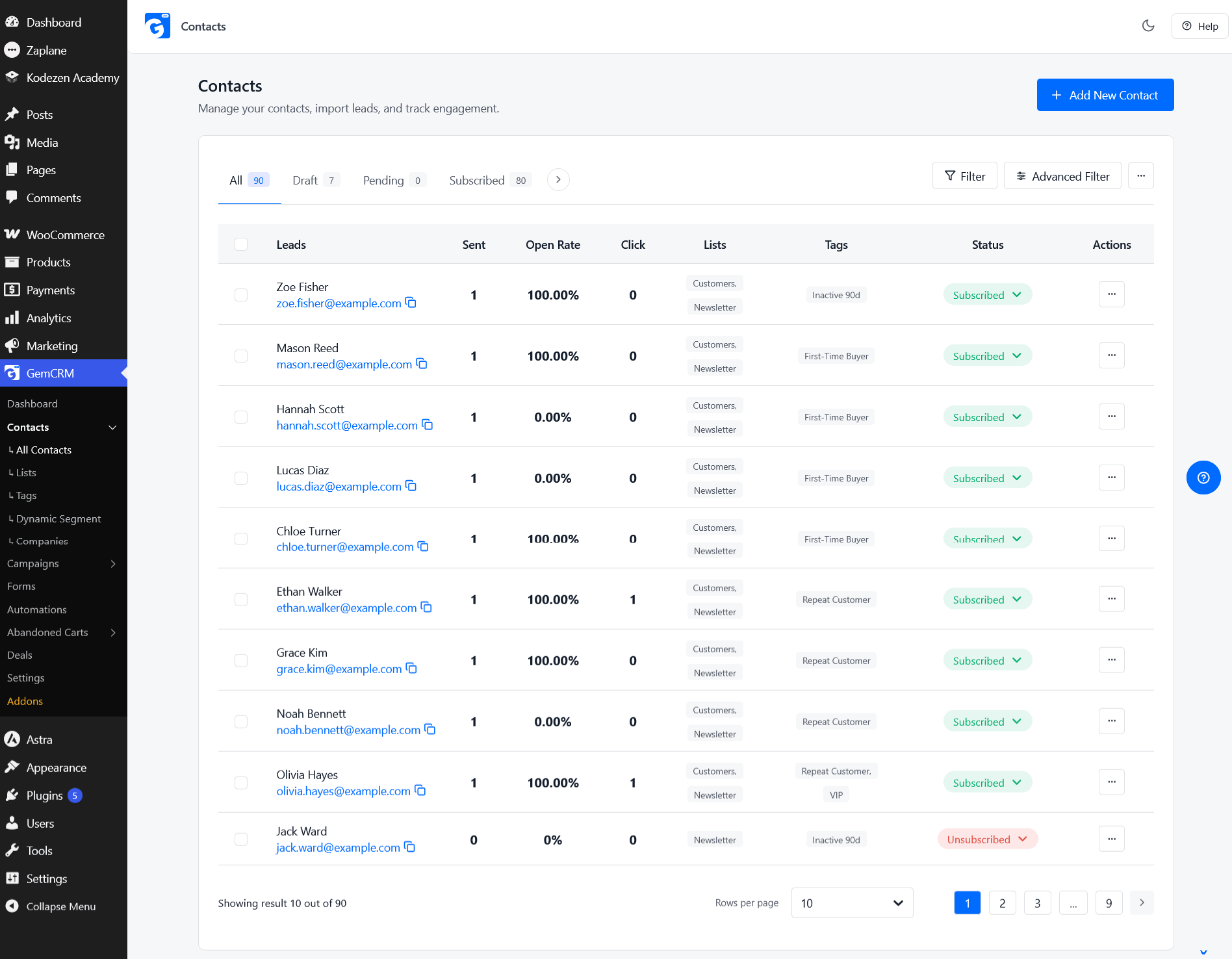Open Mason Reed's Subscribed status dropdown
This screenshot has width=1232, height=959.
click(987, 356)
